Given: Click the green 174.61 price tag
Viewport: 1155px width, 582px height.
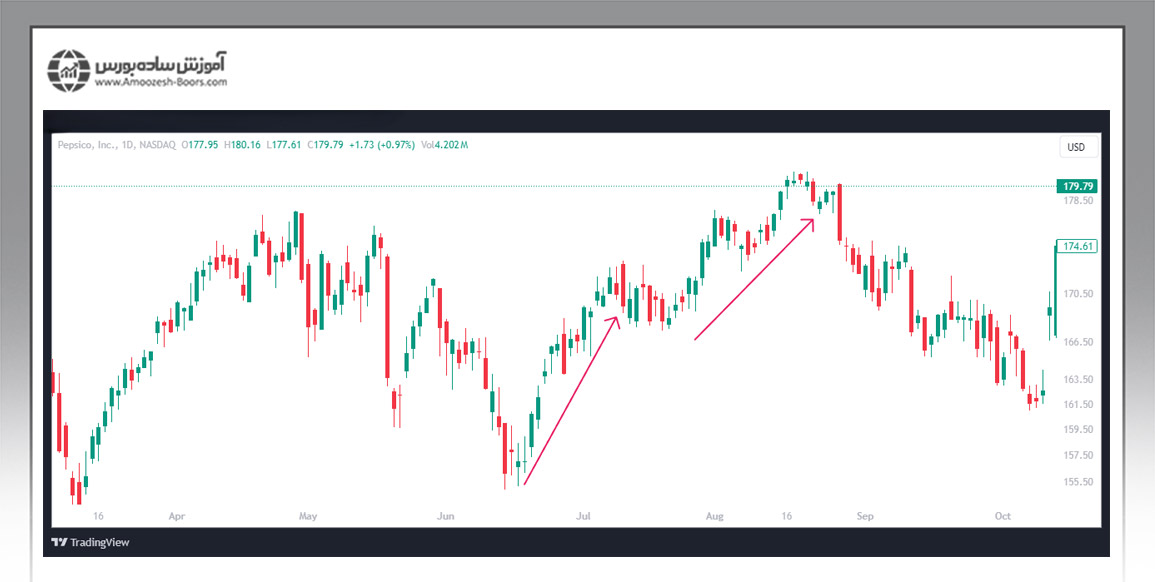Looking at the screenshot, I should point(1078,246).
